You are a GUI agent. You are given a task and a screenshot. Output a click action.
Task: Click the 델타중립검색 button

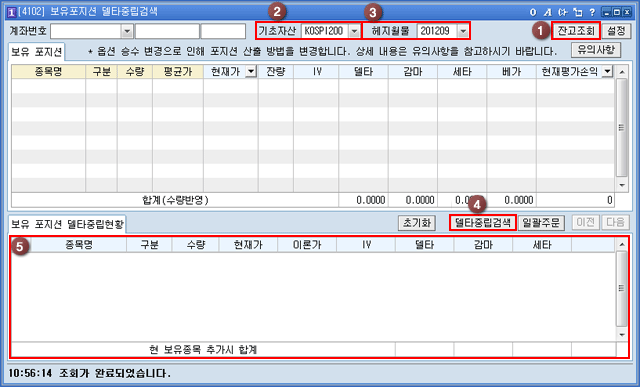[x=483, y=222]
